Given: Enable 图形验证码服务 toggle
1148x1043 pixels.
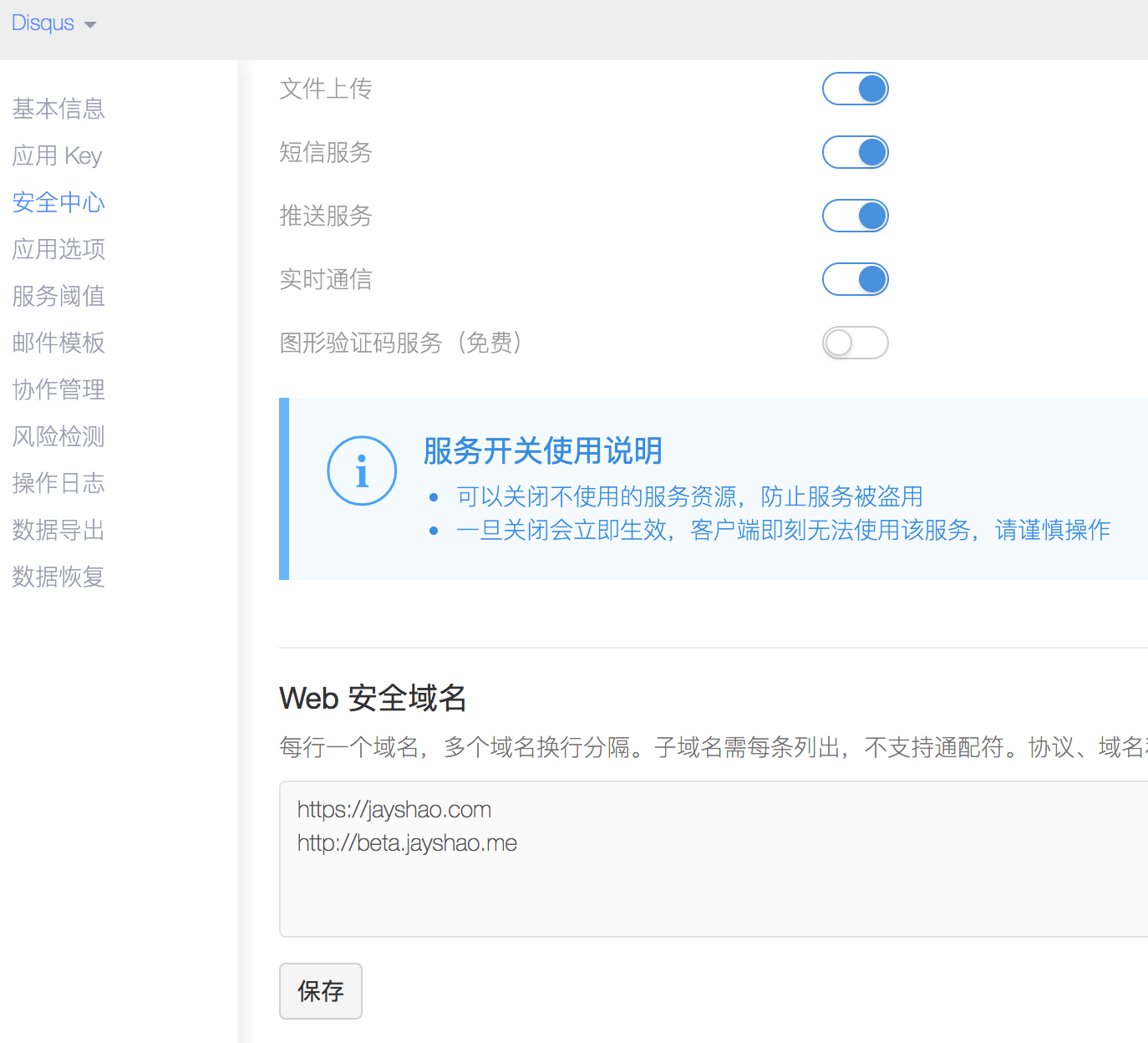Looking at the screenshot, I should [855, 343].
